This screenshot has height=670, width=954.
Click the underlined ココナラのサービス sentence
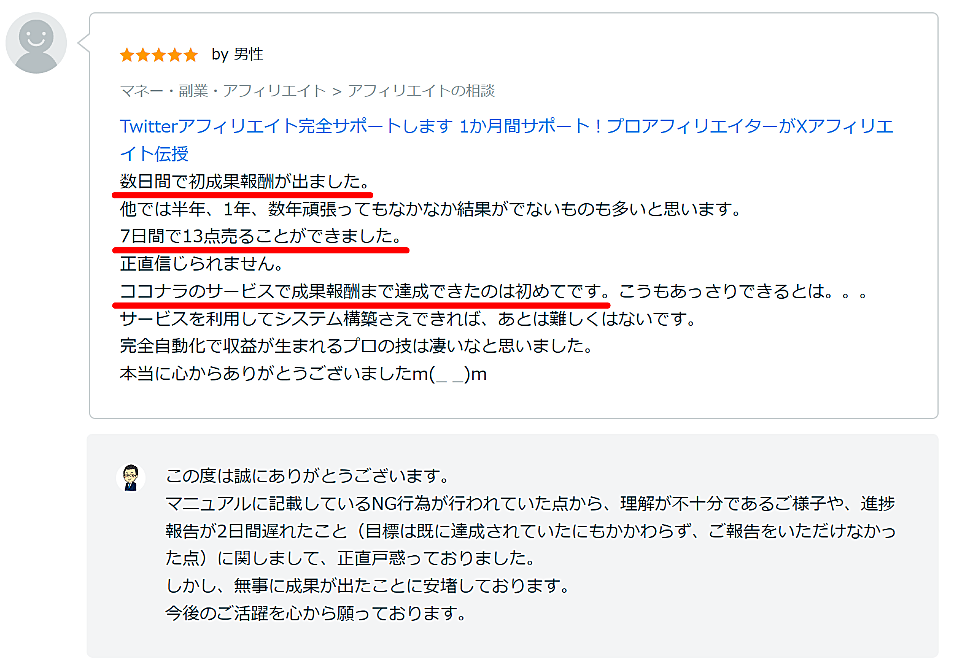(364, 291)
